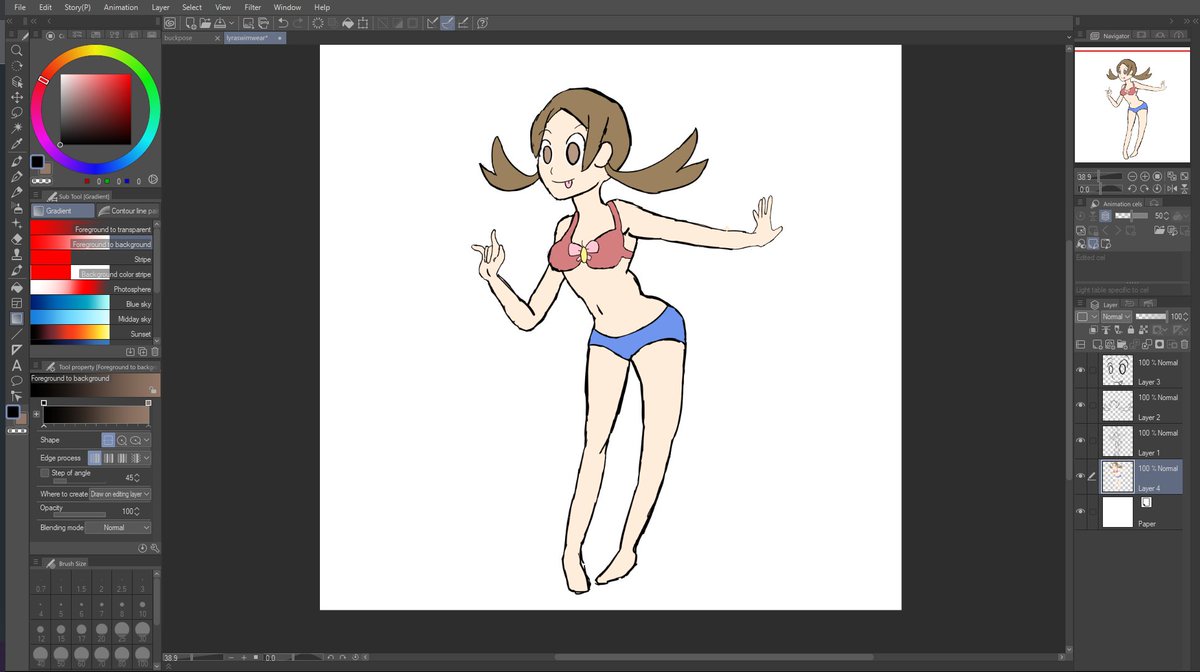Select the Auto select magic wand tool
The width and height of the screenshot is (1200, 672).
point(16,128)
